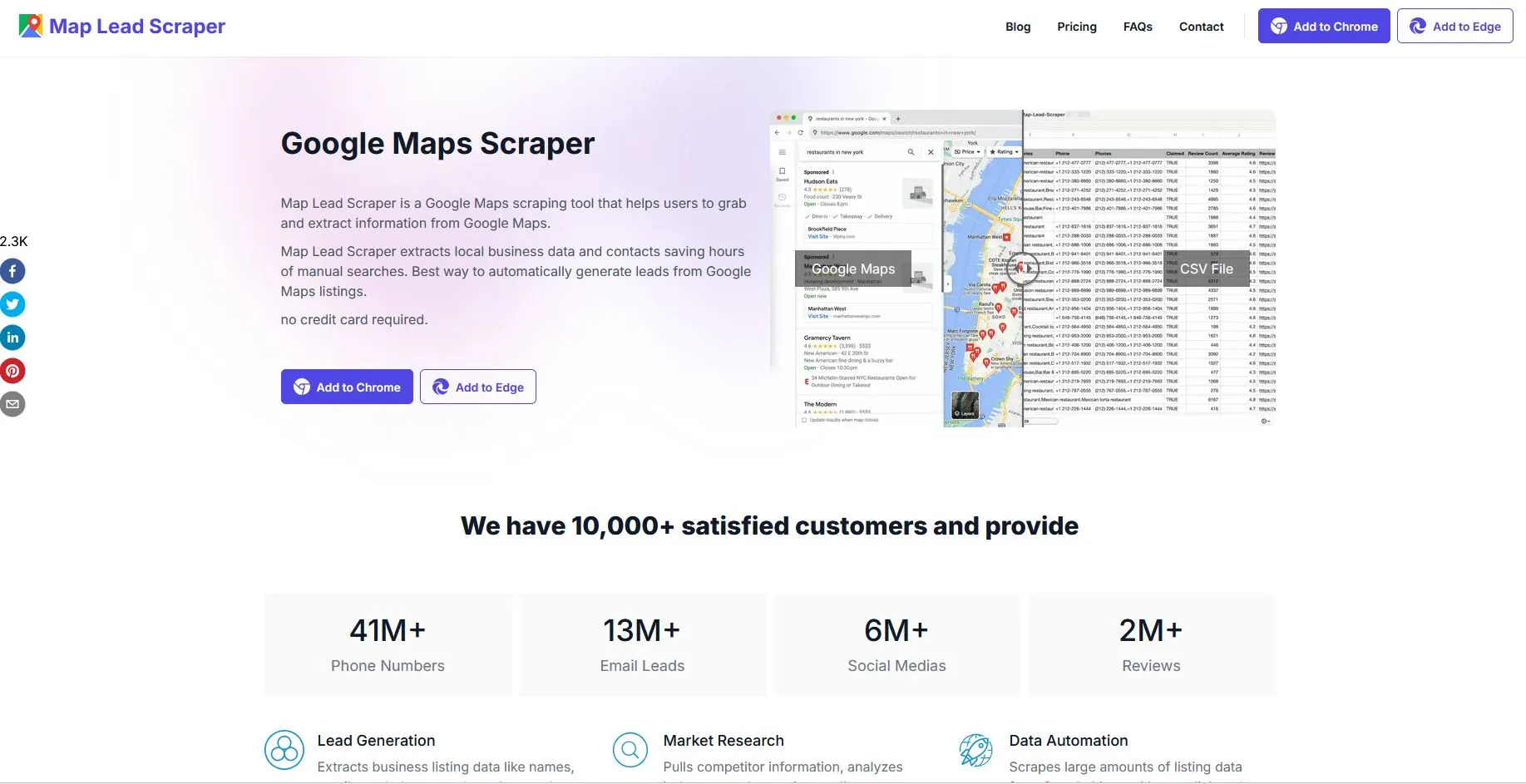Pin this page via Pinterest icon
The width and height of the screenshot is (1526, 784).
(x=12, y=371)
